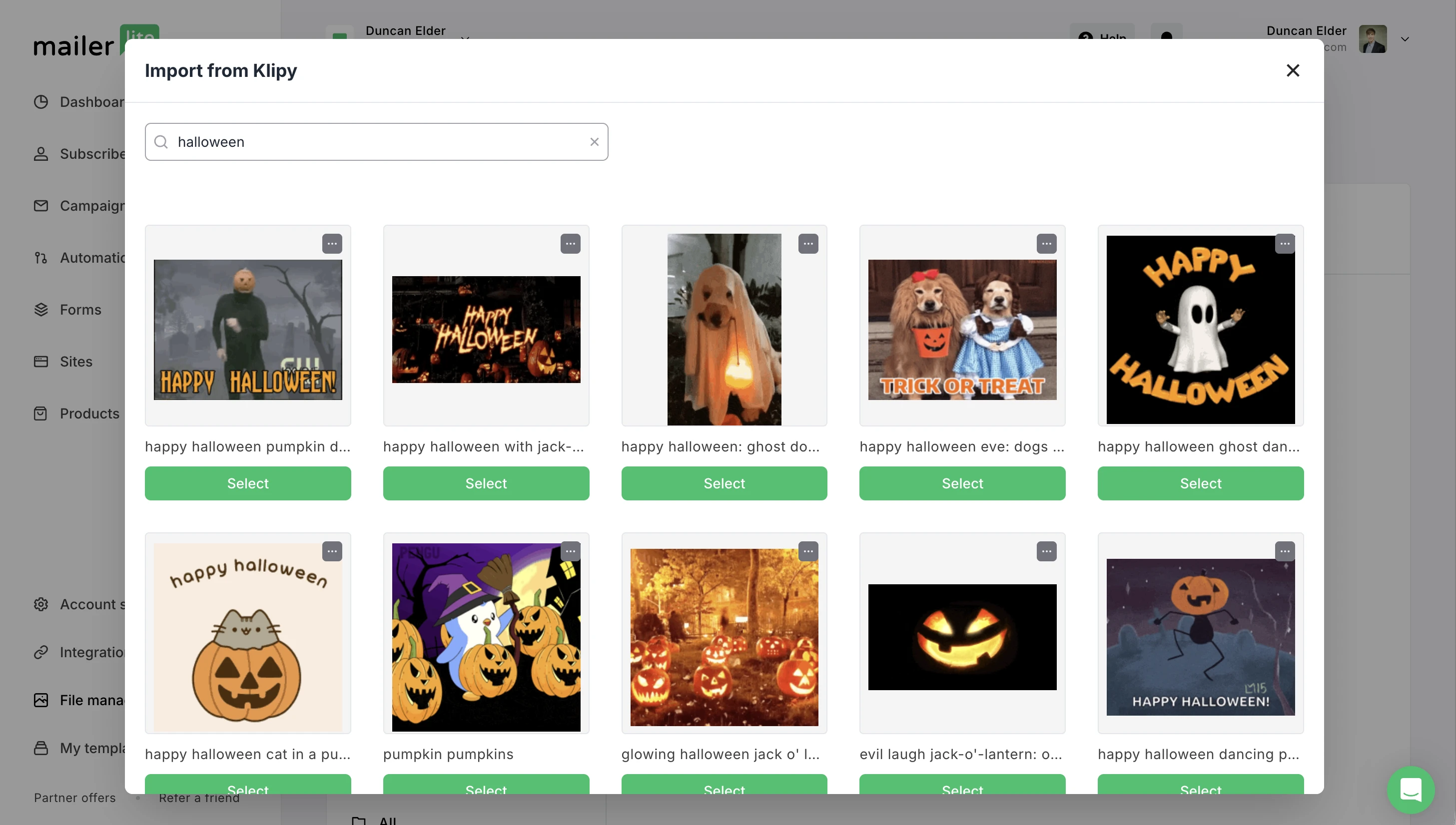The image size is (1456, 825).
Task: Open the Sites menu item
Action: pyautogui.click(x=76, y=362)
